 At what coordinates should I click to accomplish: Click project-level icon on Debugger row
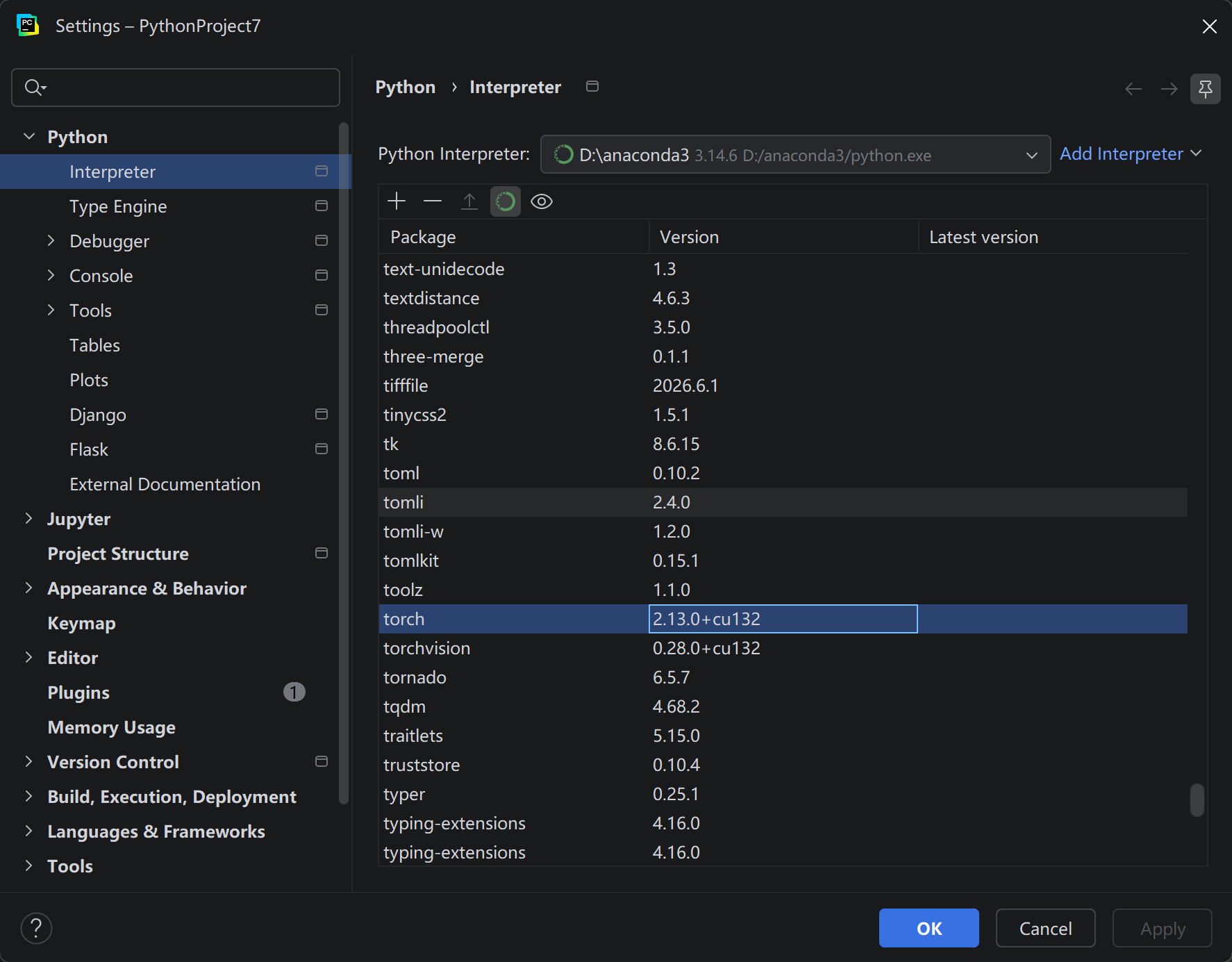[322, 240]
